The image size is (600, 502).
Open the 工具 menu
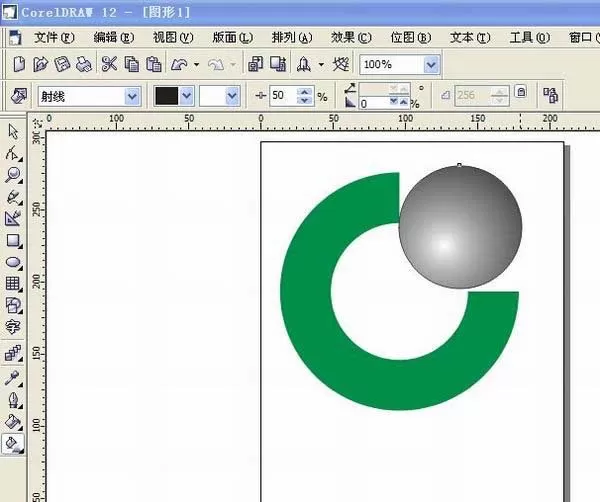[530, 37]
